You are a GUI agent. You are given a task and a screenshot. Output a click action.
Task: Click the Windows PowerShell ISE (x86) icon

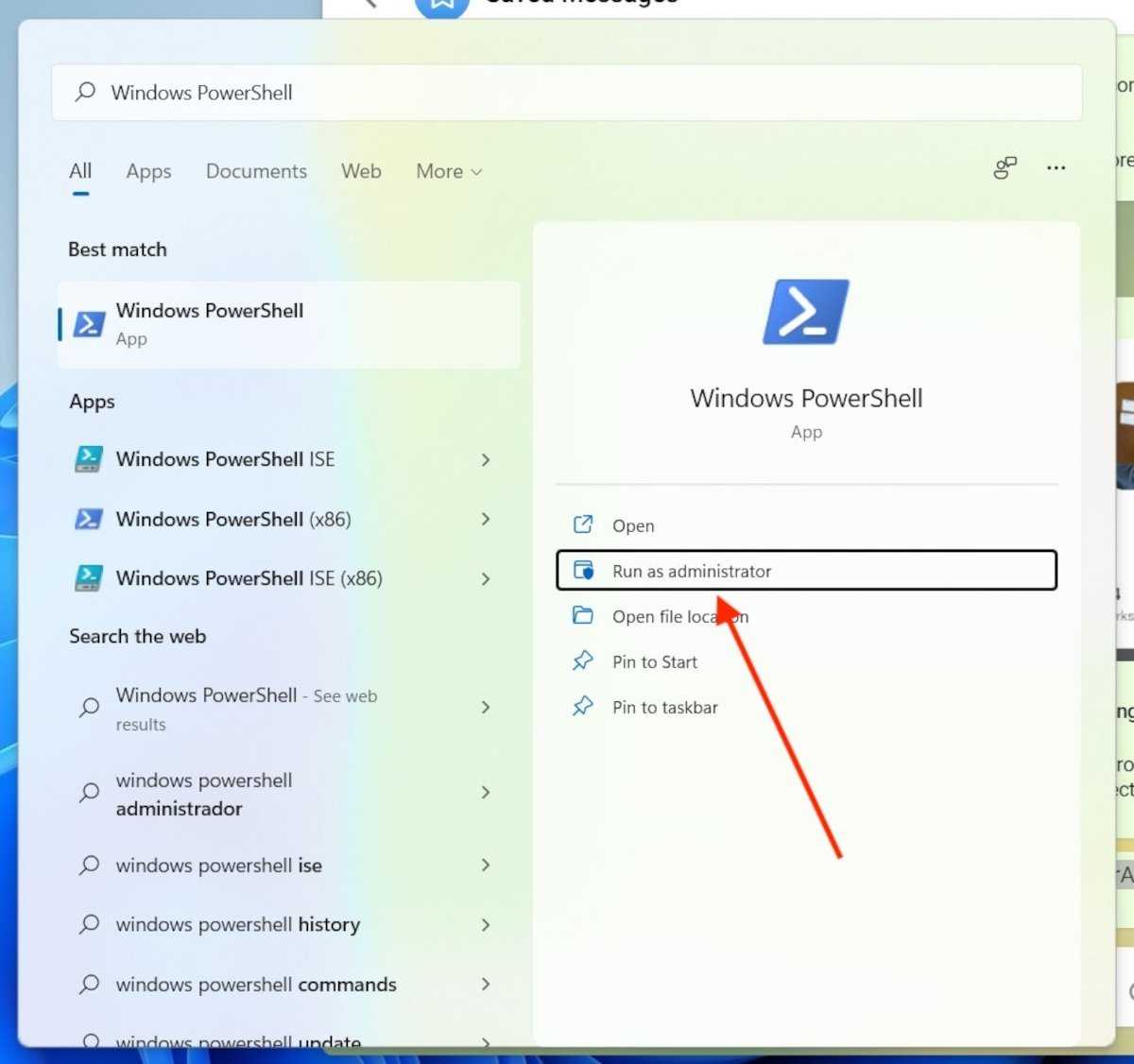[x=89, y=578]
